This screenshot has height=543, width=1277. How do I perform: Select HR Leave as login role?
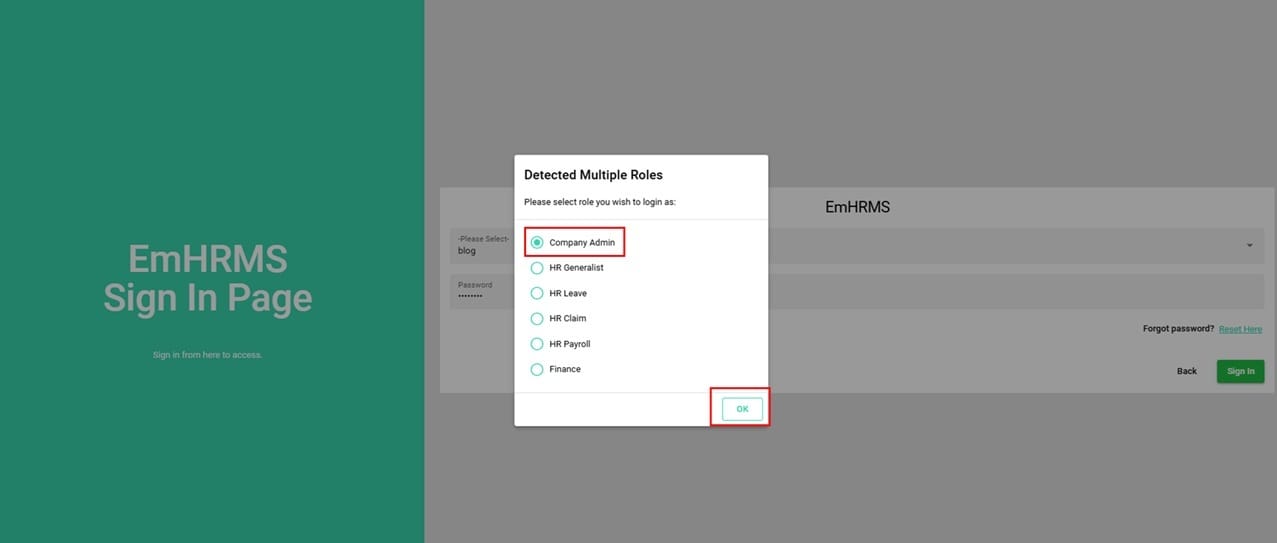coord(537,294)
